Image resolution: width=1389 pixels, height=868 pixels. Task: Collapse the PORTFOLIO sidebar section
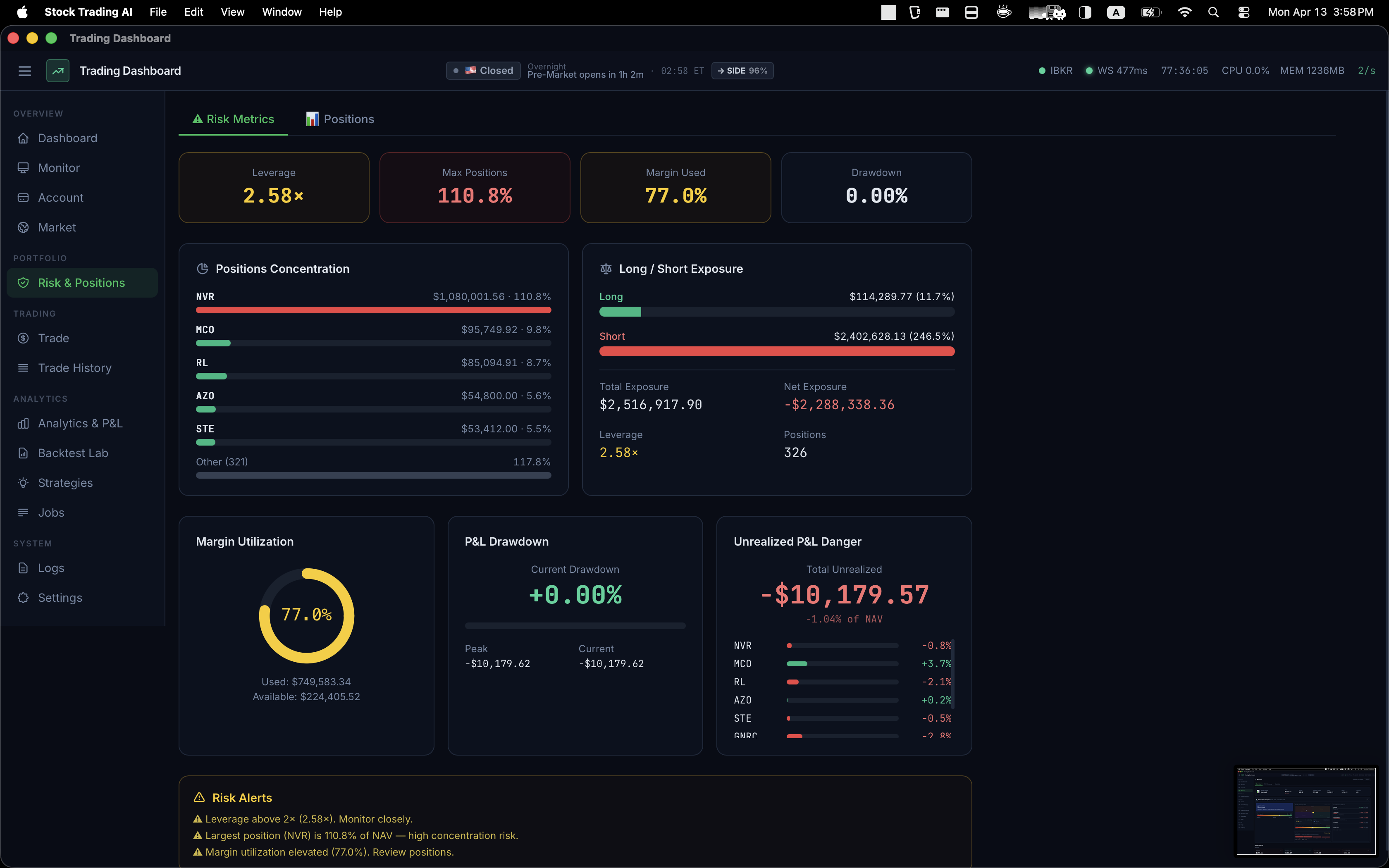pyautogui.click(x=40, y=258)
